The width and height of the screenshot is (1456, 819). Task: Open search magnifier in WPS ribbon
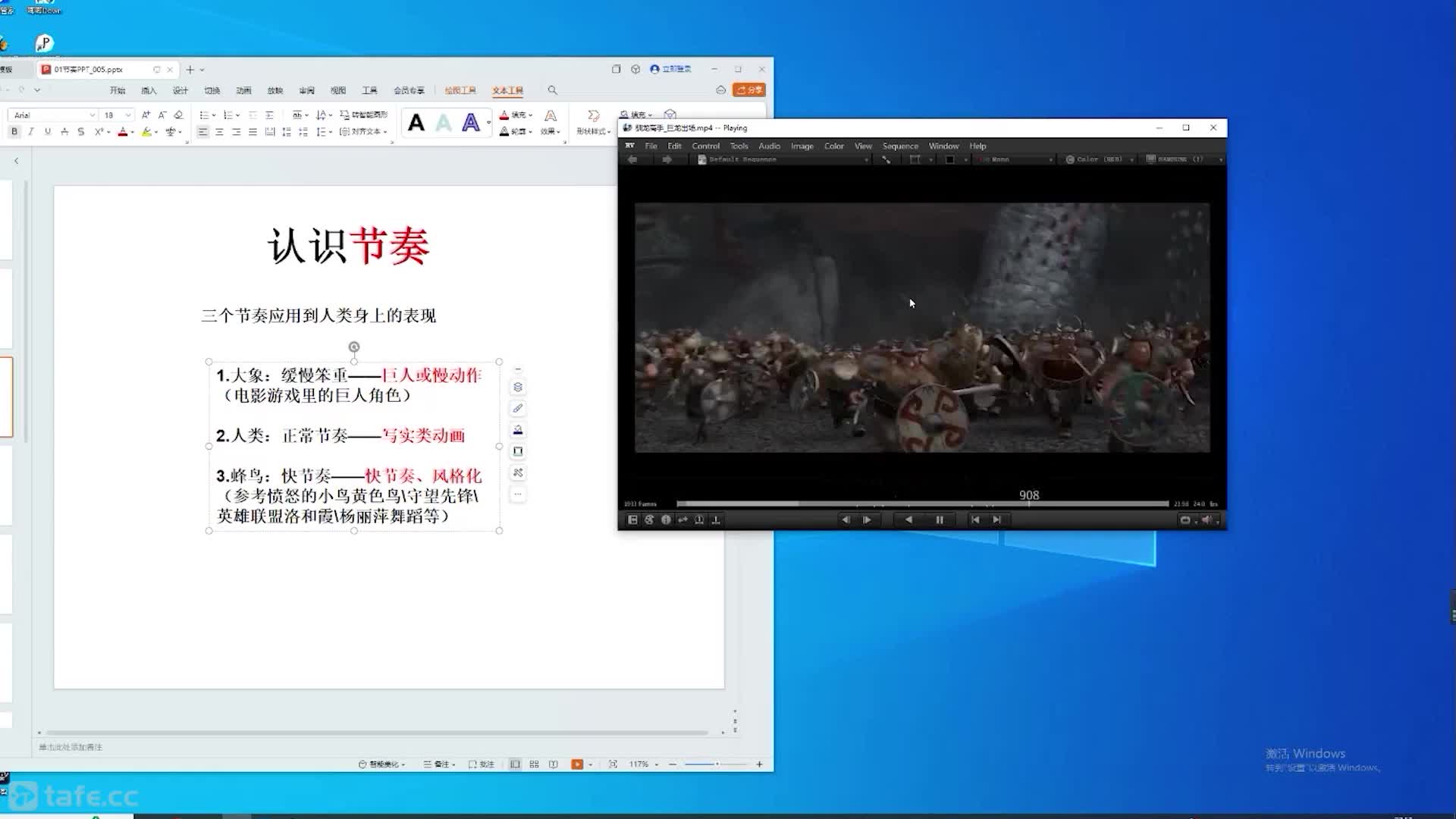pos(552,90)
